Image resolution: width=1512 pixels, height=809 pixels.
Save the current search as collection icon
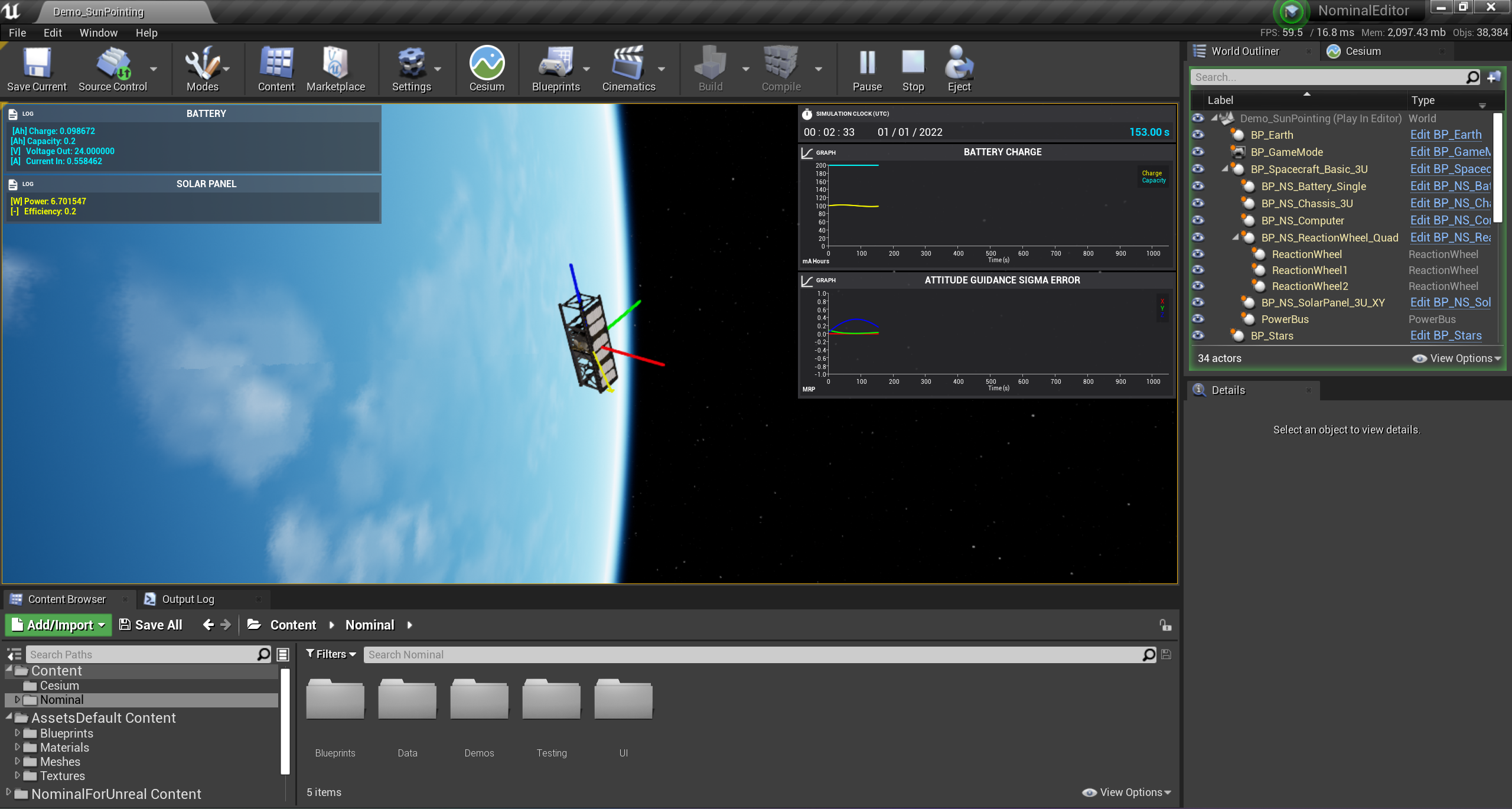1166,654
